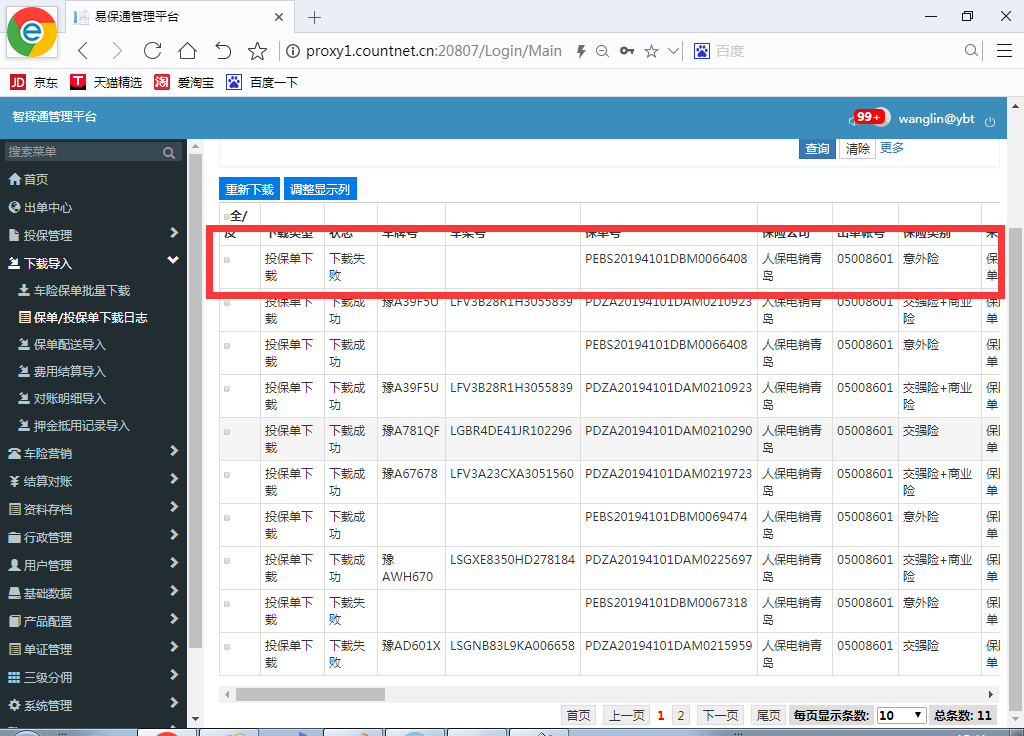1024x736 pixels.
Task: Open the 每页显示条数 dropdown
Action: (x=901, y=715)
